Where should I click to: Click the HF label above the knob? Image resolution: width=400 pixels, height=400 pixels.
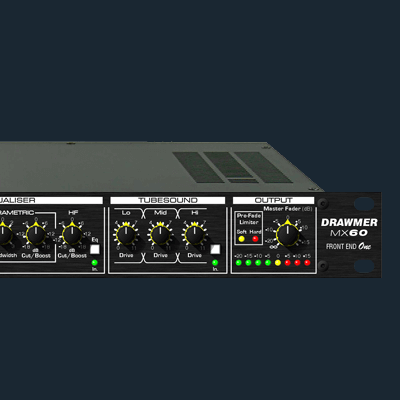(73, 212)
